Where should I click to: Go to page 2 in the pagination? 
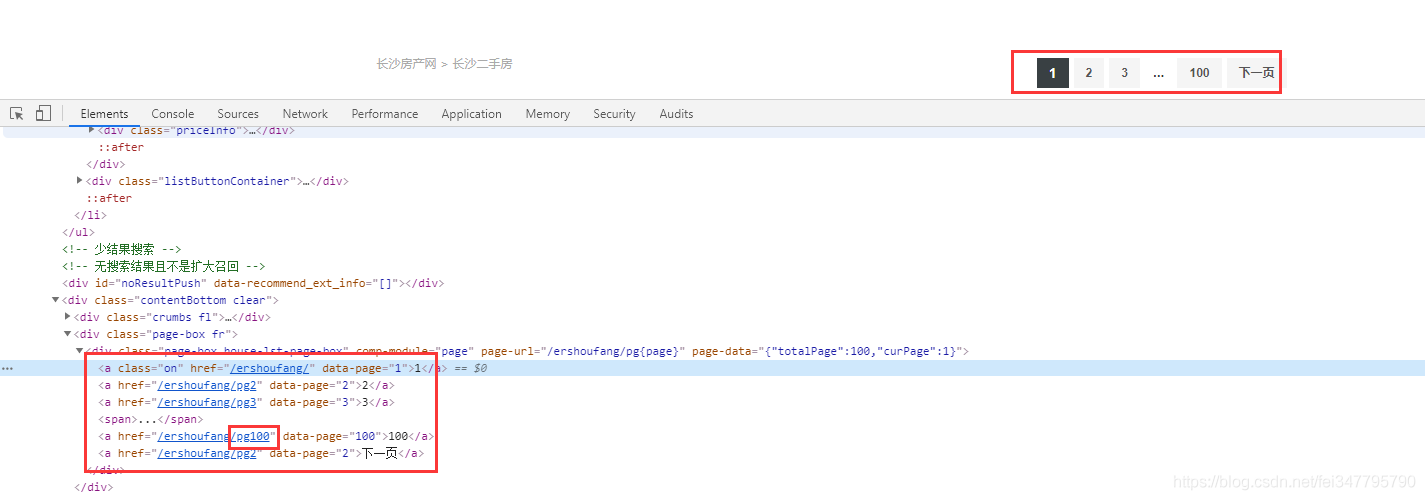(x=1089, y=72)
